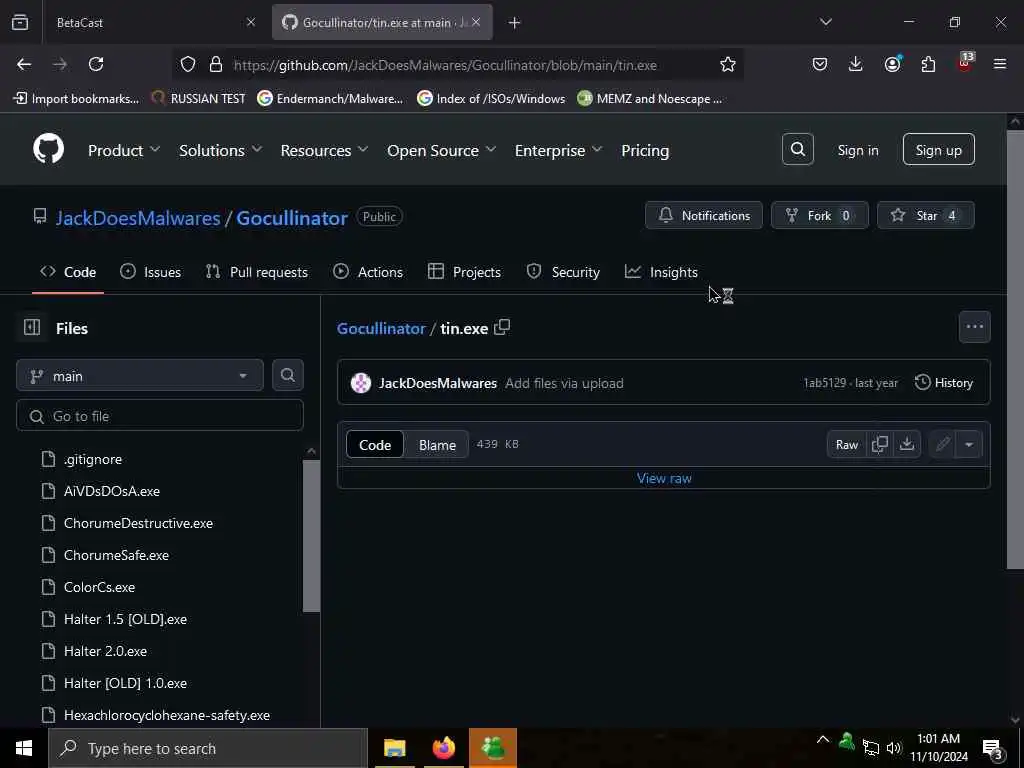Expand the Solutions menu
1024x768 pixels.
click(x=220, y=150)
